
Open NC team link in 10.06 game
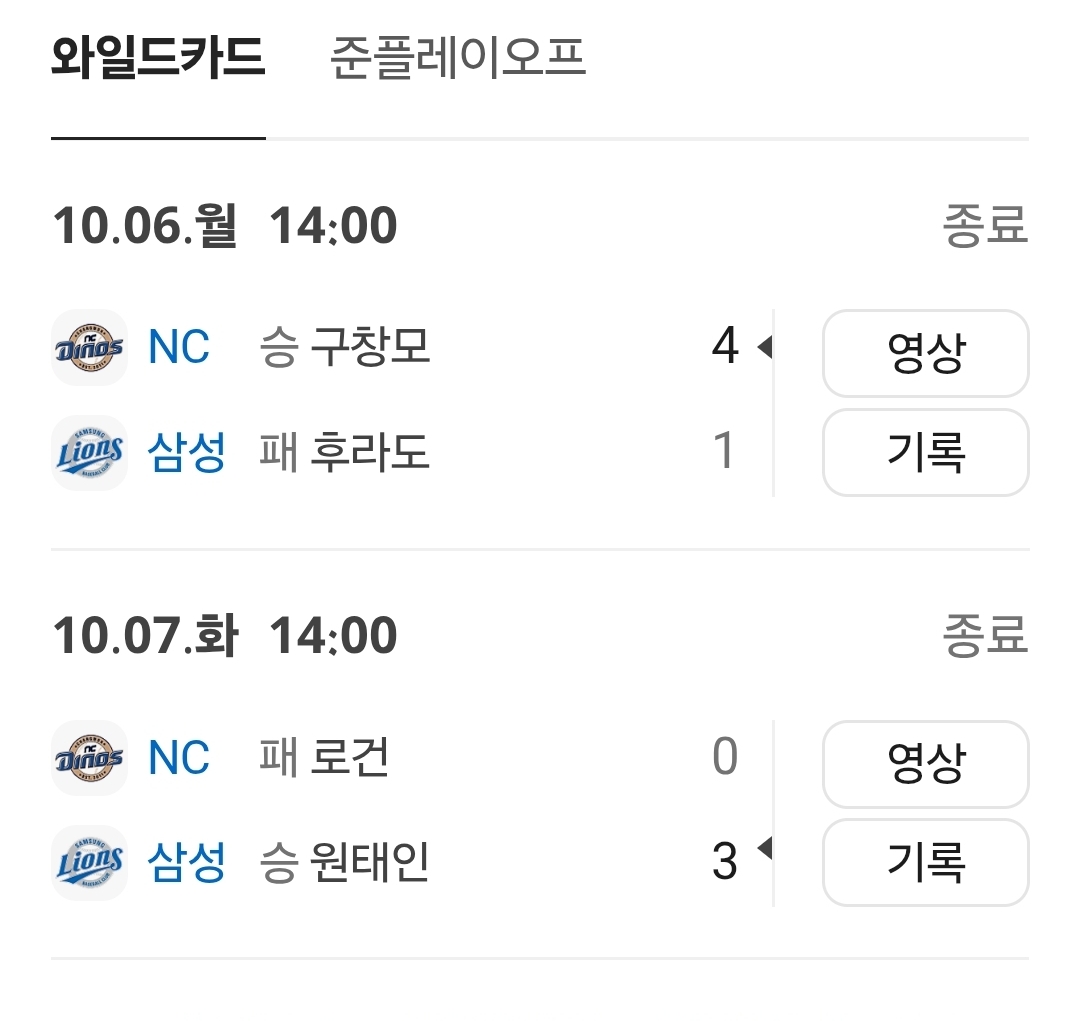179,348
